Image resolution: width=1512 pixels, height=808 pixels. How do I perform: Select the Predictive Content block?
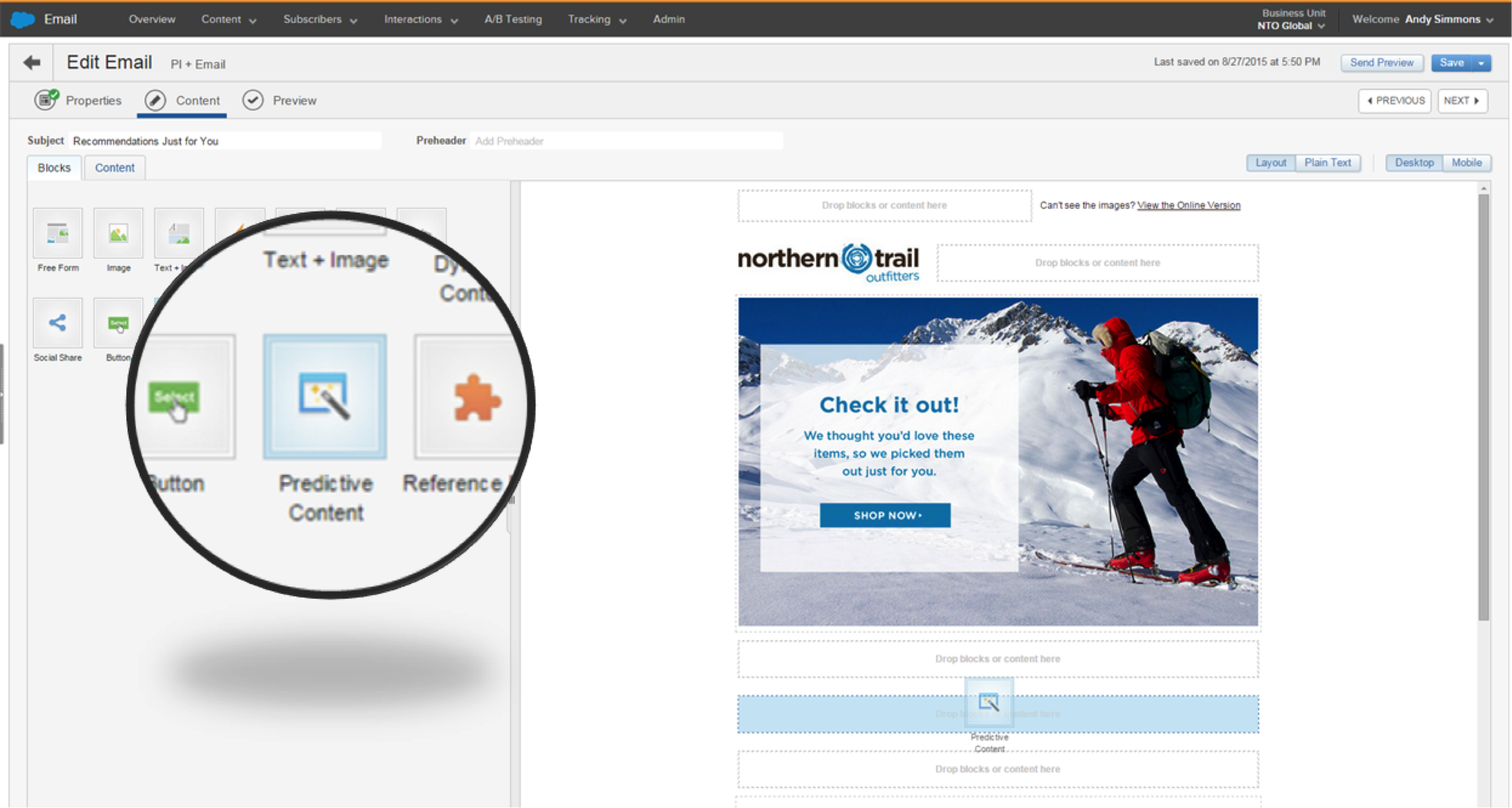click(x=325, y=399)
